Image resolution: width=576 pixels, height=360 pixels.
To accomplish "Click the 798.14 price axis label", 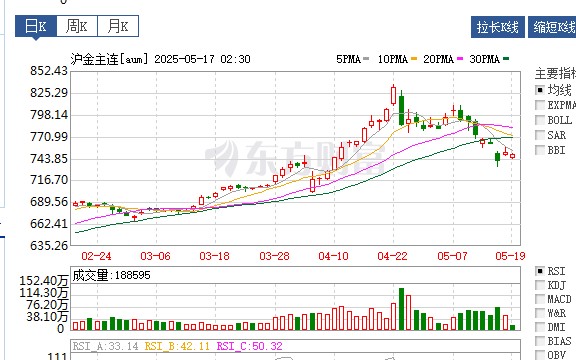I will [x=49, y=115].
